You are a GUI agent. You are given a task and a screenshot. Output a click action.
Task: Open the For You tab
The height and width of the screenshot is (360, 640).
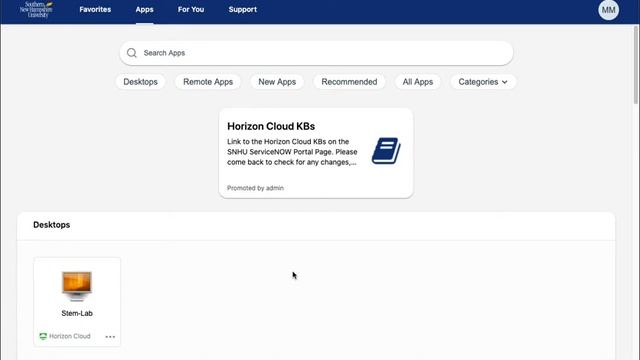(x=191, y=9)
